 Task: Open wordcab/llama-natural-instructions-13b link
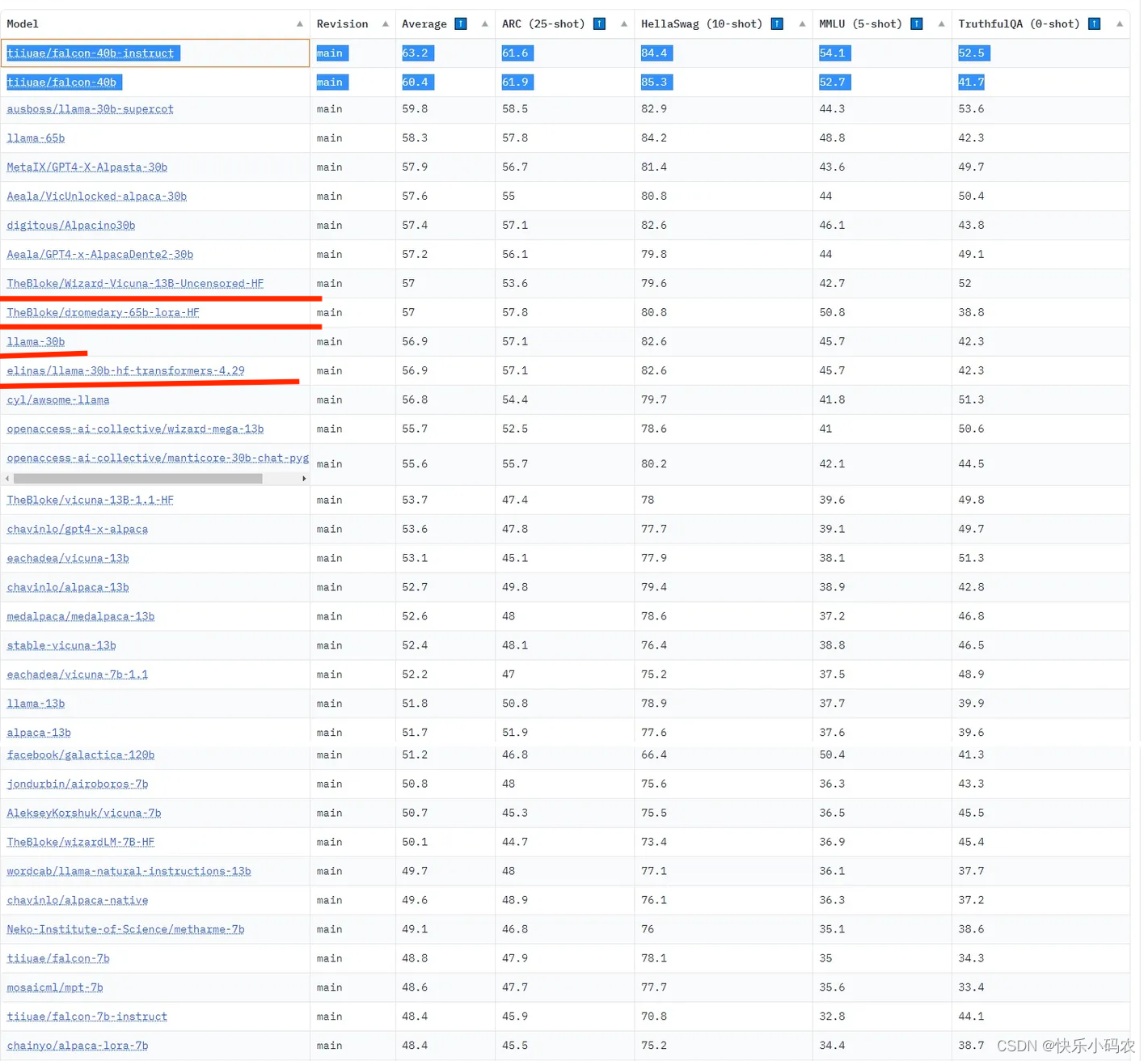[x=129, y=872]
